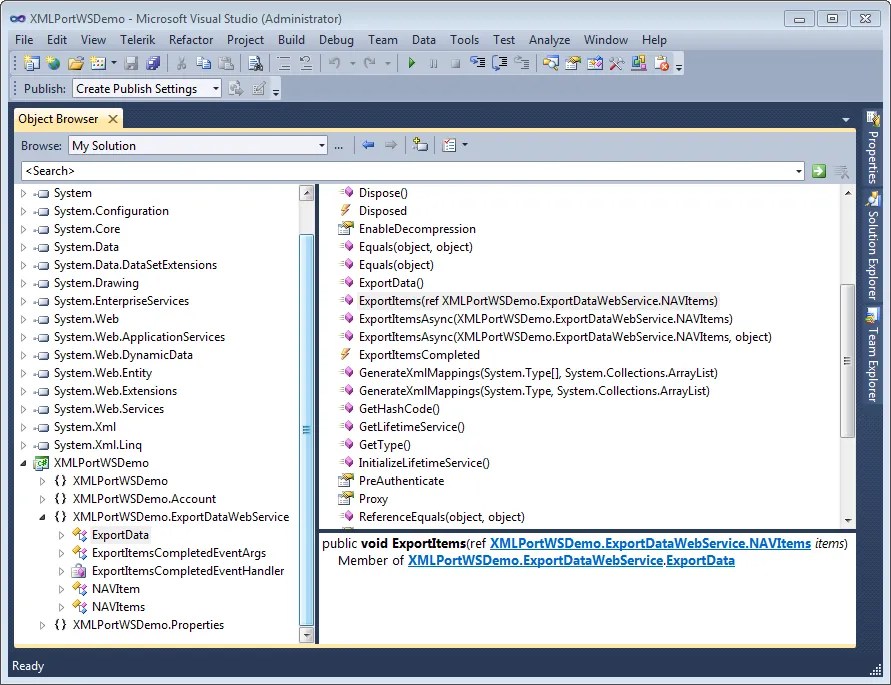Expand the System.Xml.Linq assembly node
This screenshot has height=685, width=891.
pos(23,445)
